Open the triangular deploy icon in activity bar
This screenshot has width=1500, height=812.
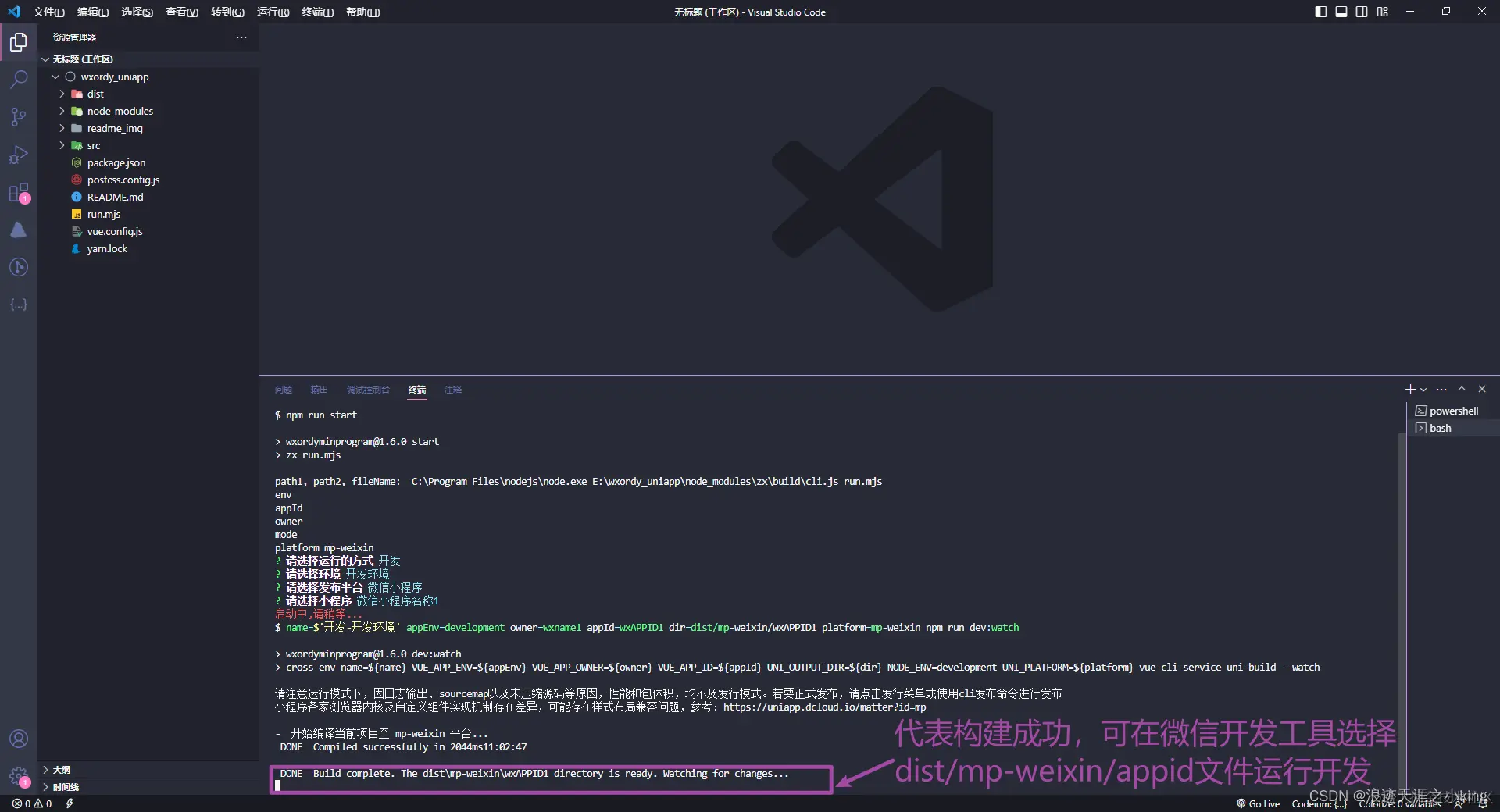pos(19,230)
